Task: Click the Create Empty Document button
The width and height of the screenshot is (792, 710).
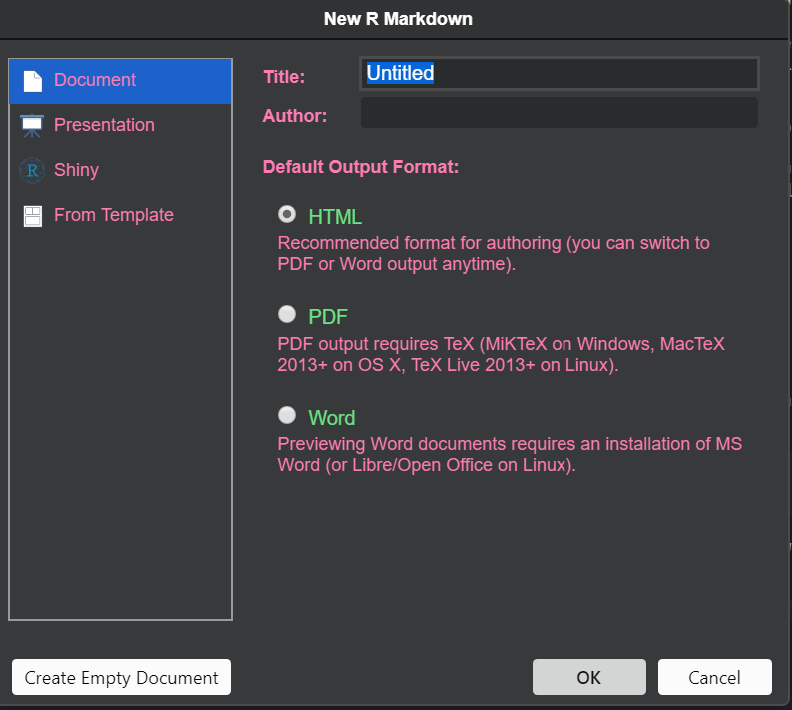Action: pos(121,677)
